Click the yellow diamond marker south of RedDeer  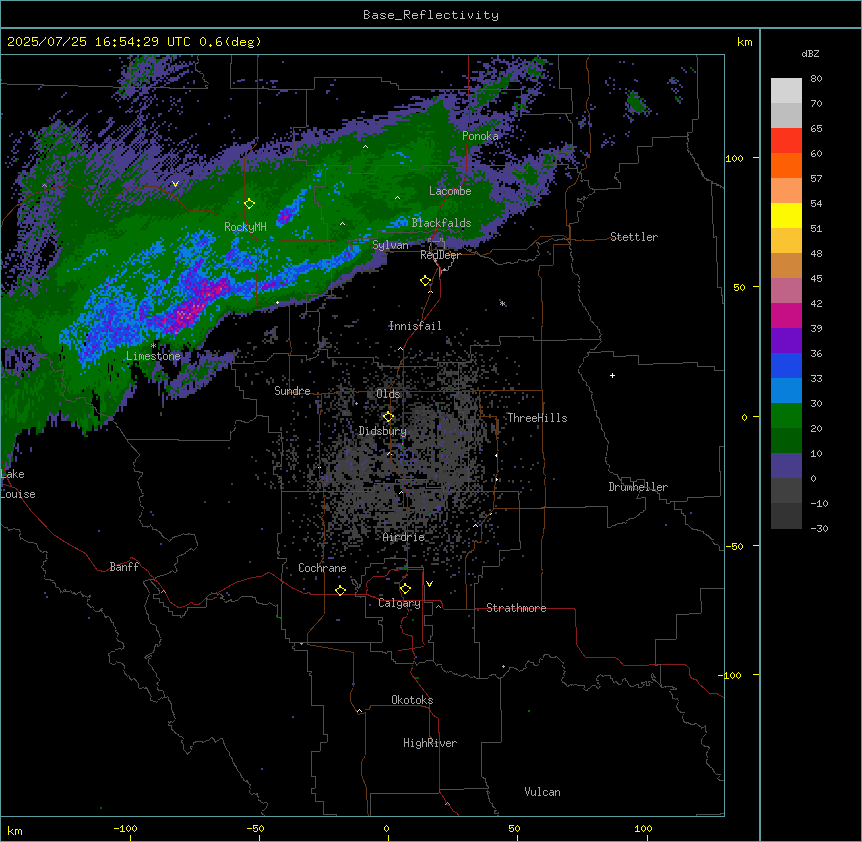[426, 281]
